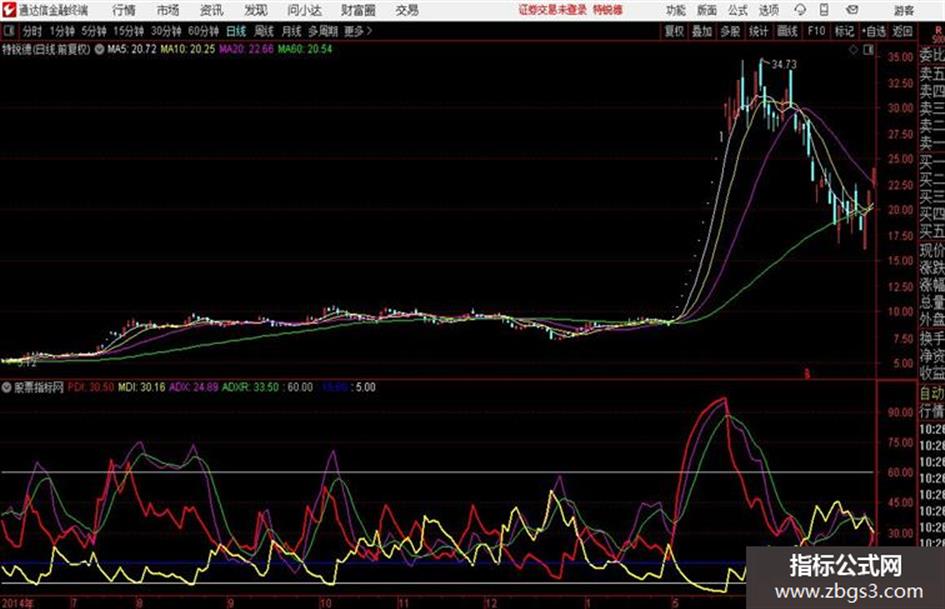Toggle the panel layout icon beside 分时
Viewport: 945px width, 609px height.
pos(9,31)
